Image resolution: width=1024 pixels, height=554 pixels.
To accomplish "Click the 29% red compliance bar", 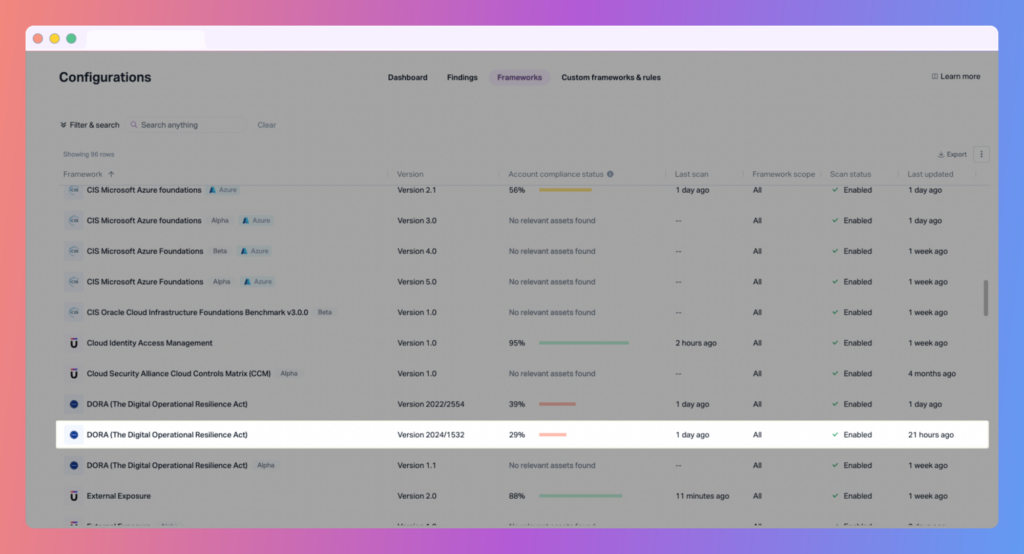I will click(552, 434).
